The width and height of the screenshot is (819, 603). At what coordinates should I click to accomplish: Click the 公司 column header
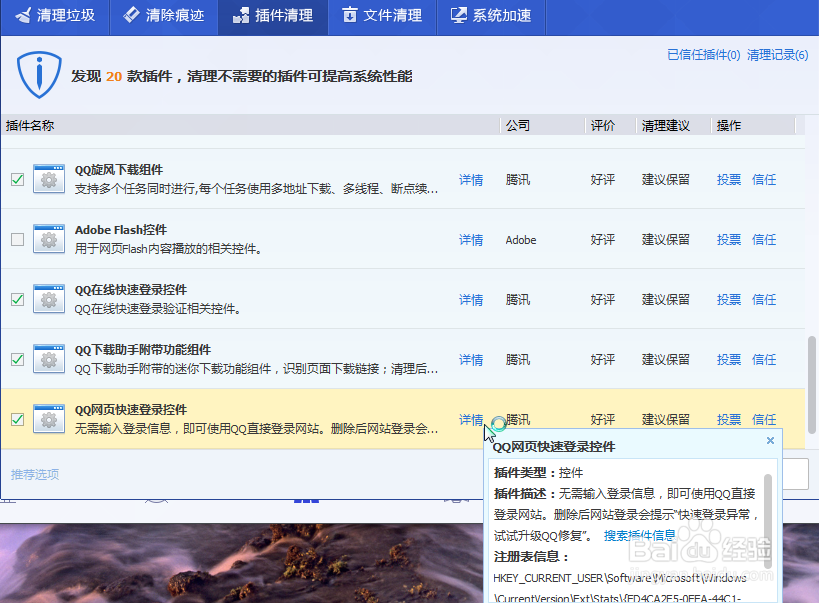pos(542,125)
